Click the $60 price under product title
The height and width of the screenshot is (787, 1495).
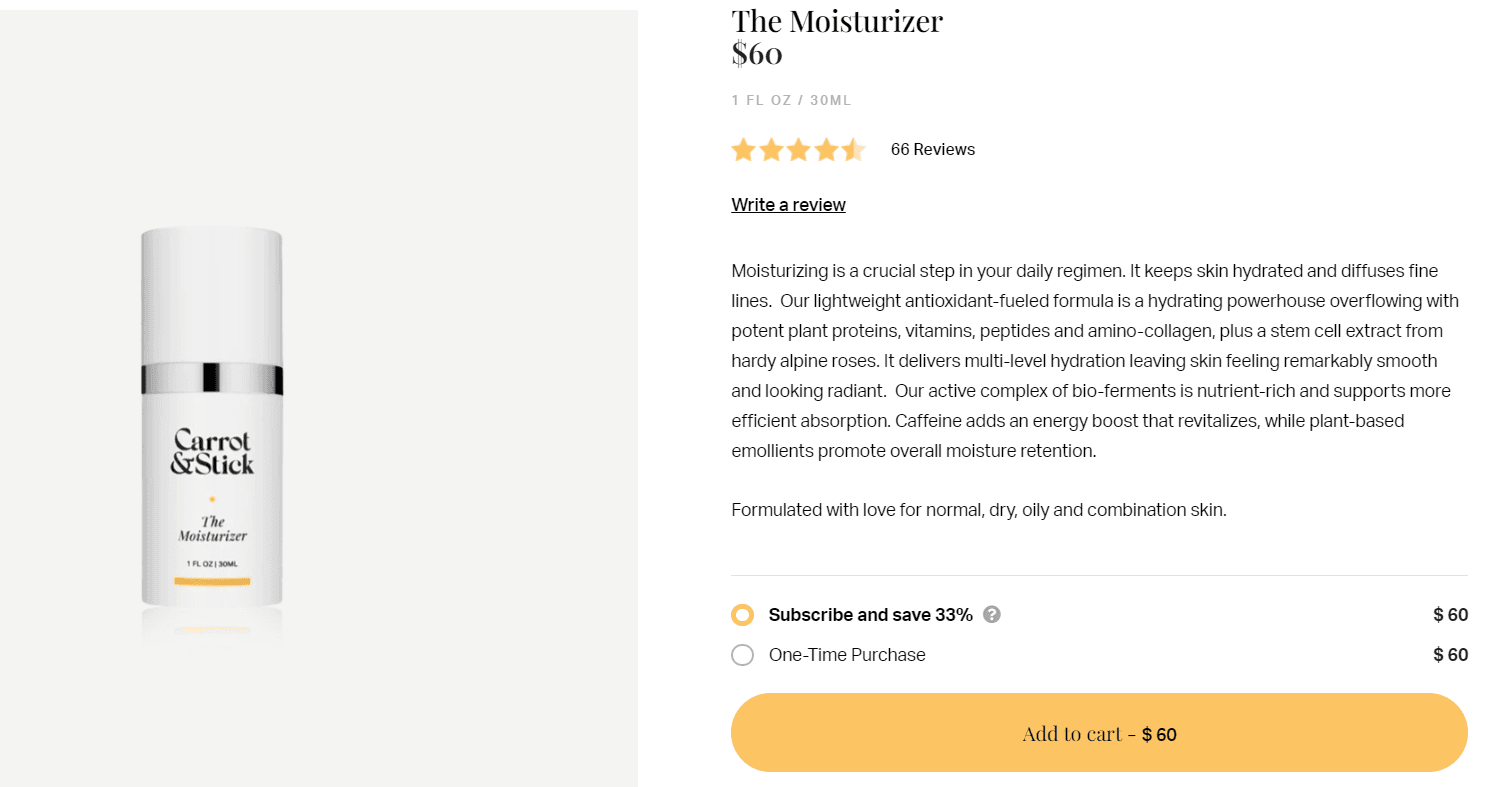757,54
